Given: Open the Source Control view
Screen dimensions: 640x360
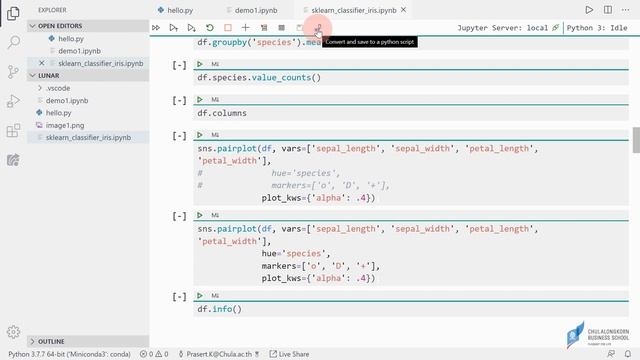Looking at the screenshot, I should (x=13, y=71).
